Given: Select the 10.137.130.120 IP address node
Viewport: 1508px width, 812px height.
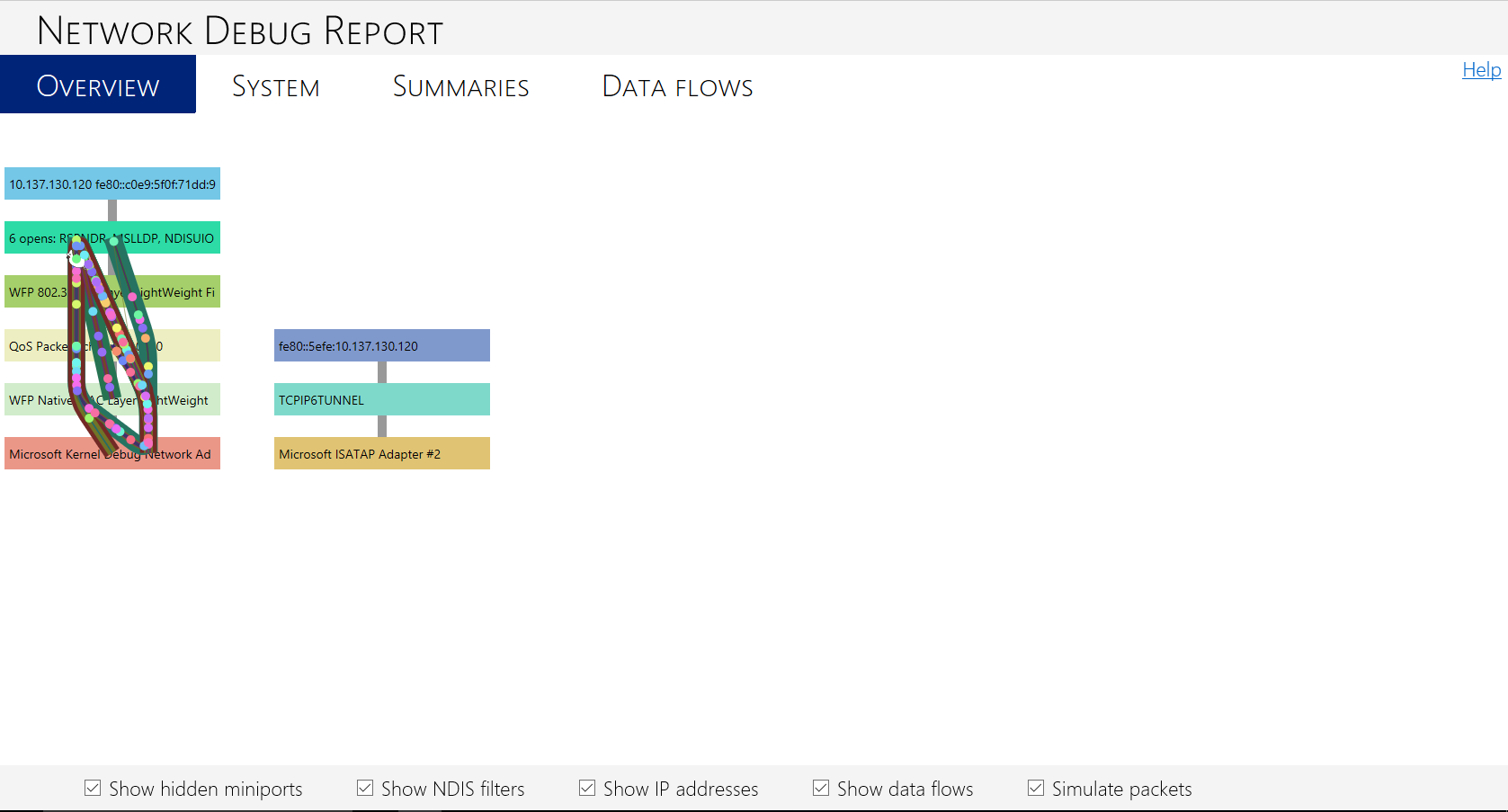Looking at the screenshot, I should 112,183.
